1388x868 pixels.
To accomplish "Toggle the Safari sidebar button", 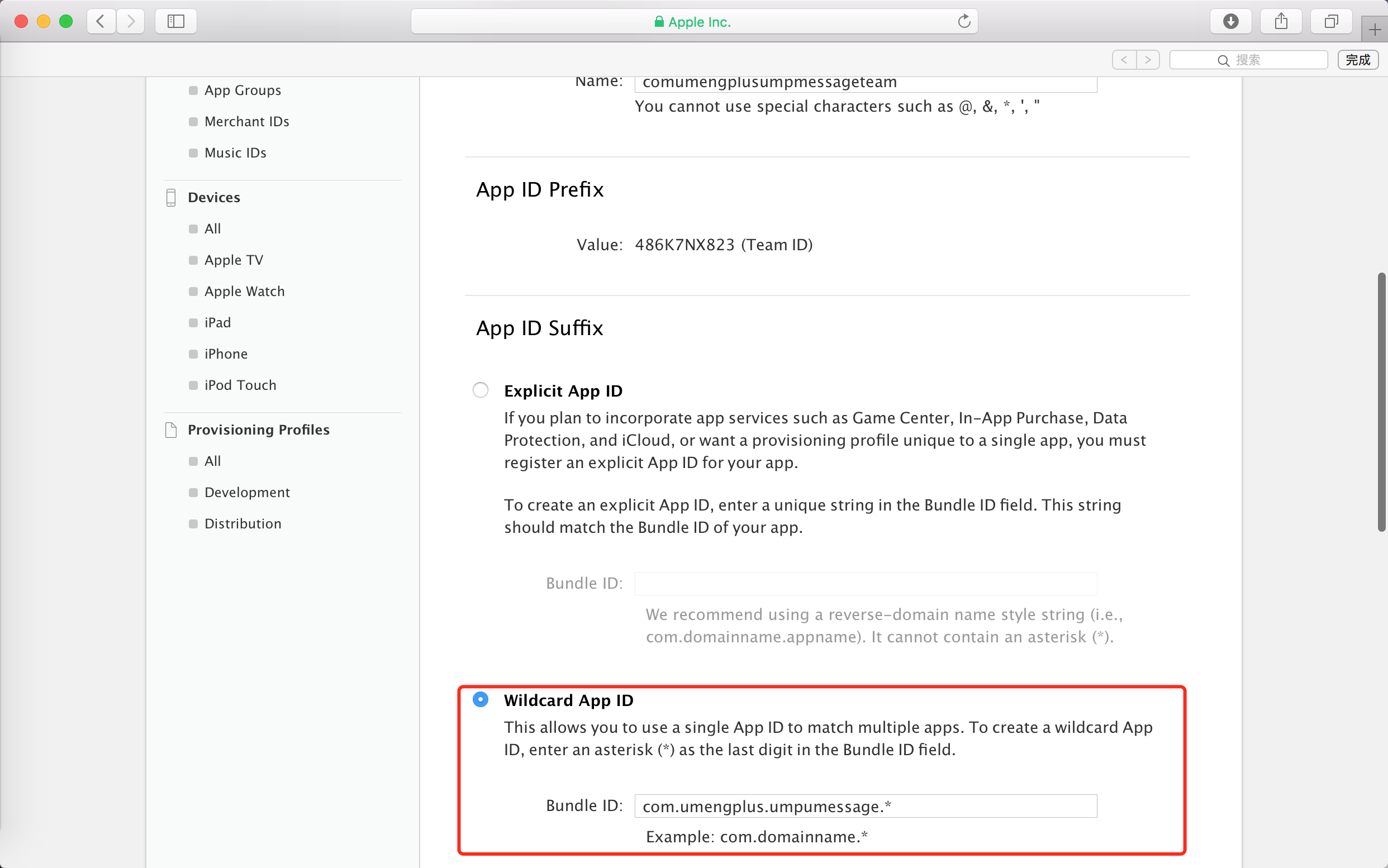I will [x=175, y=22].
